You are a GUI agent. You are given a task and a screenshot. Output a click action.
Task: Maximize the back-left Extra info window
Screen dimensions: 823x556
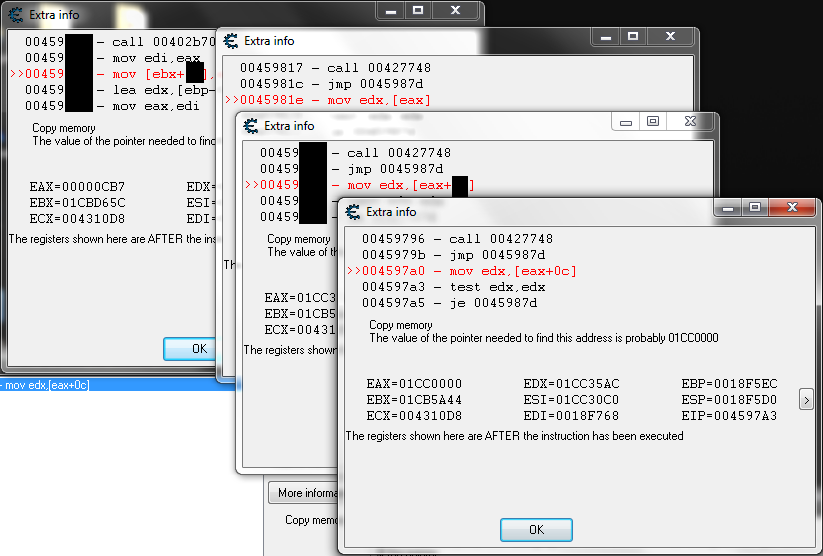click(x=418, y=10)
